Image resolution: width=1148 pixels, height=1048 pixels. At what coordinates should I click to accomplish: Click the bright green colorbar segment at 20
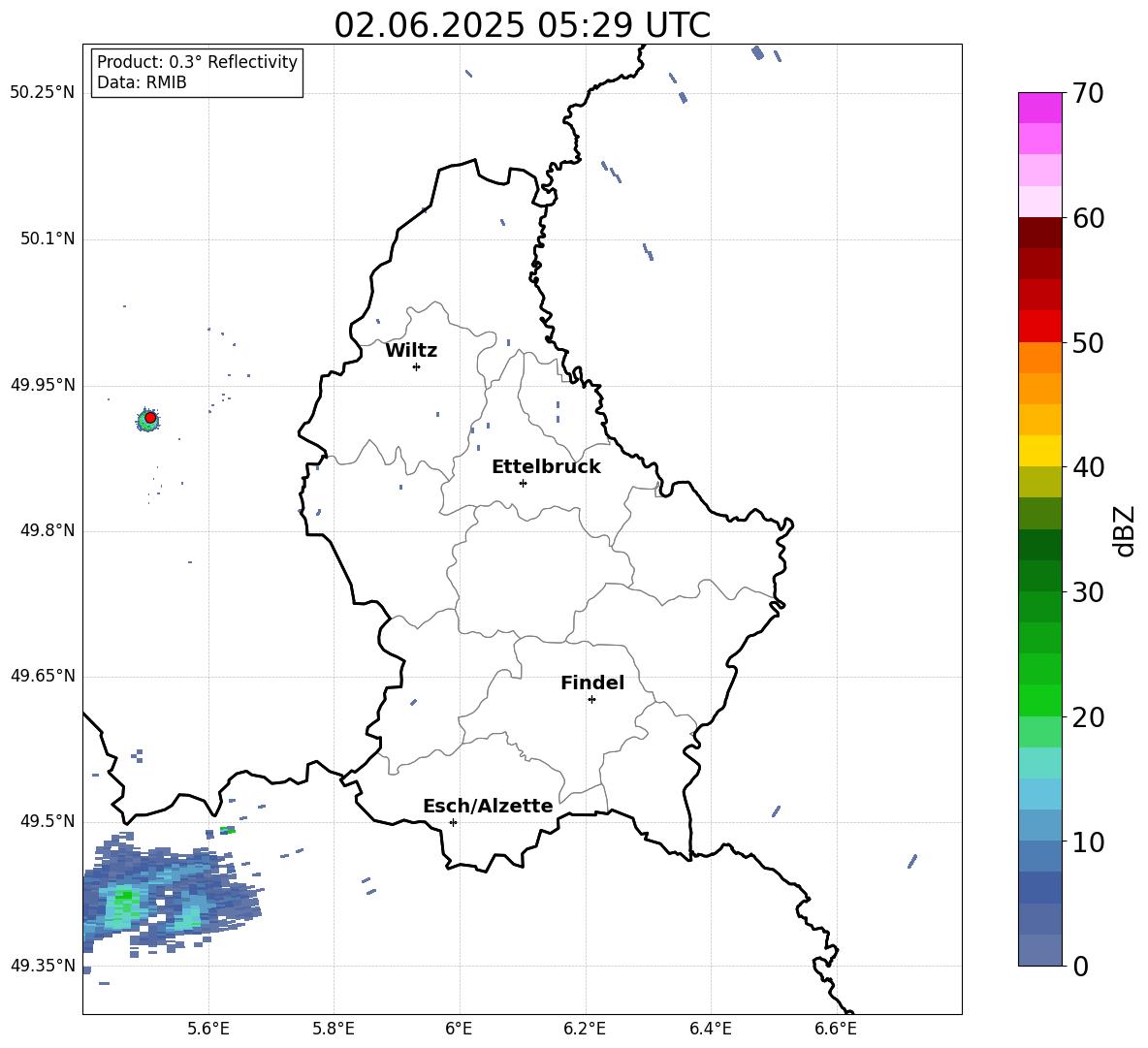point(1040,700)
